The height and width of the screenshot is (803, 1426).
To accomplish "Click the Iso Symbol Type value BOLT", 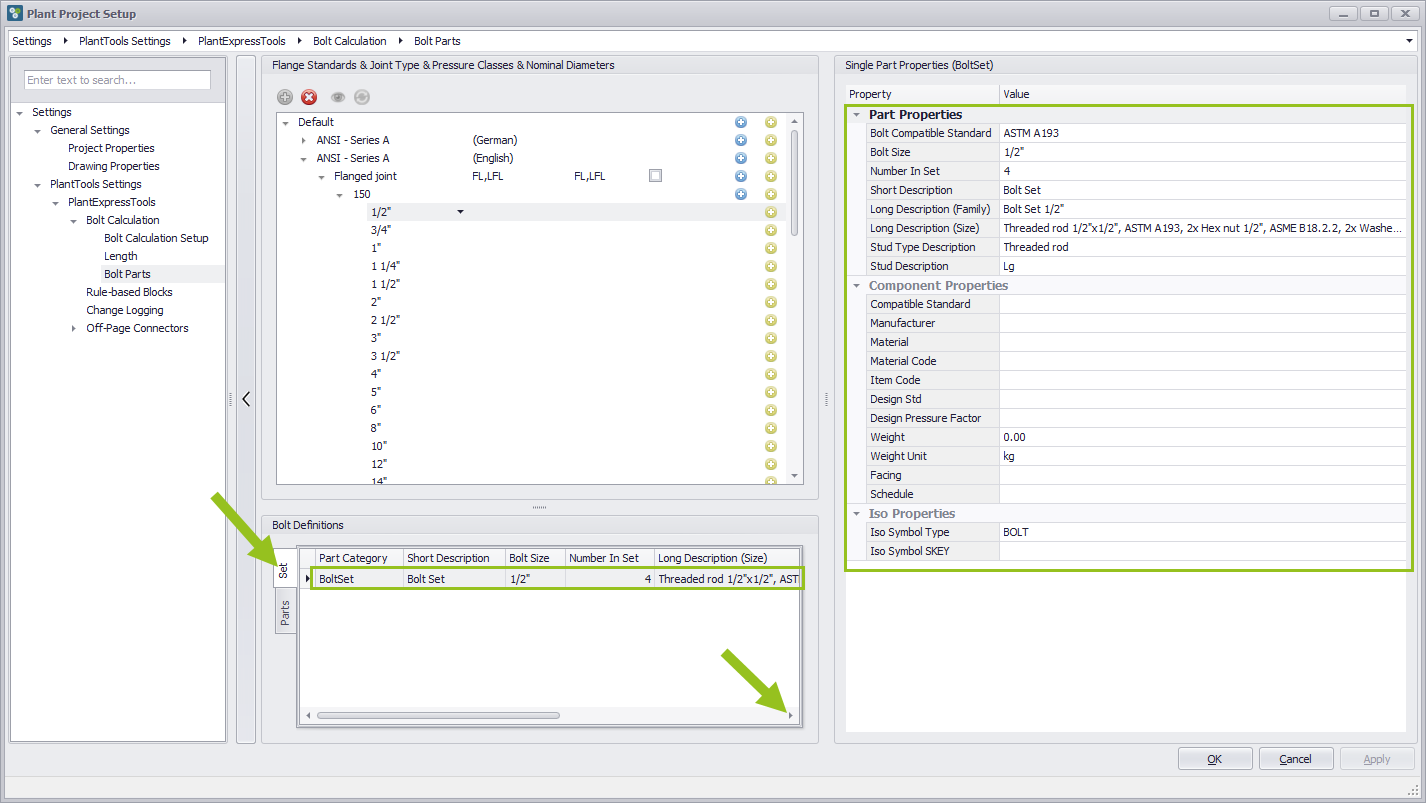I will coord(1203,532).
